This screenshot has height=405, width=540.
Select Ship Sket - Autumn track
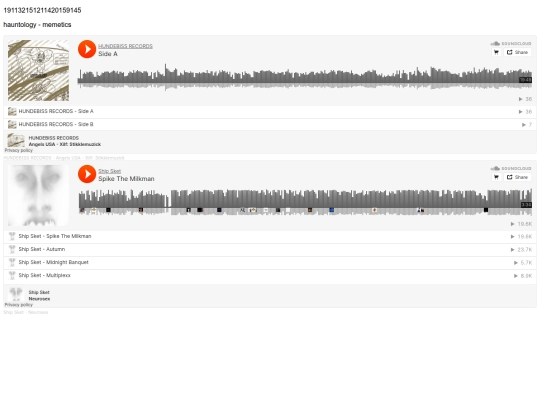270,249
